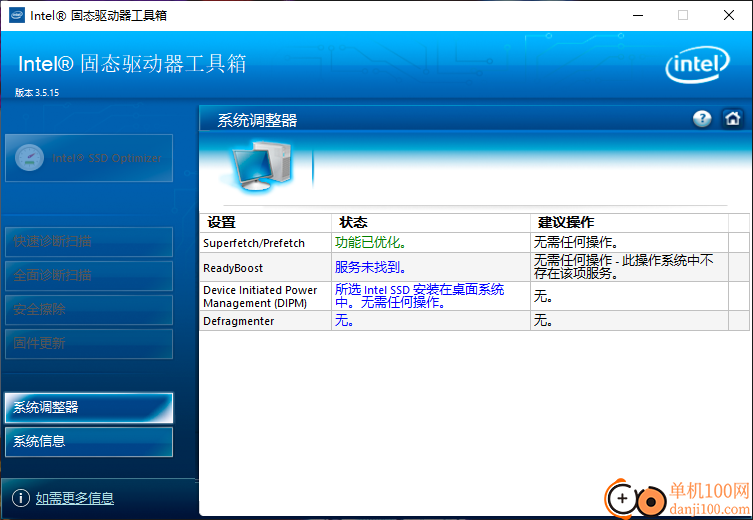Click the 系统调整器 panel title
The height and width of the screenshot is (520, 753).
[257, 120]
